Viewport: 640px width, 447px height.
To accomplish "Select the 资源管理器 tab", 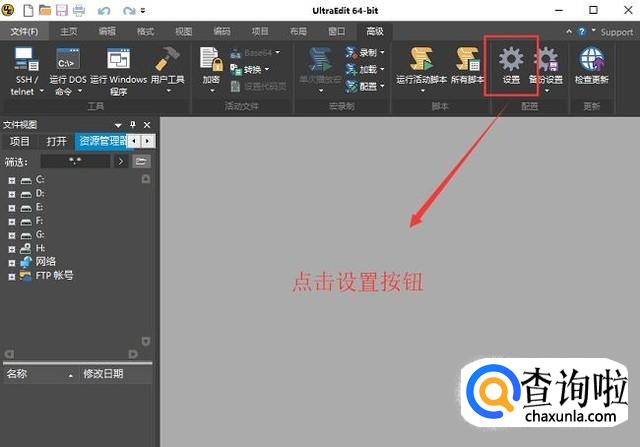I will point(102,141).
